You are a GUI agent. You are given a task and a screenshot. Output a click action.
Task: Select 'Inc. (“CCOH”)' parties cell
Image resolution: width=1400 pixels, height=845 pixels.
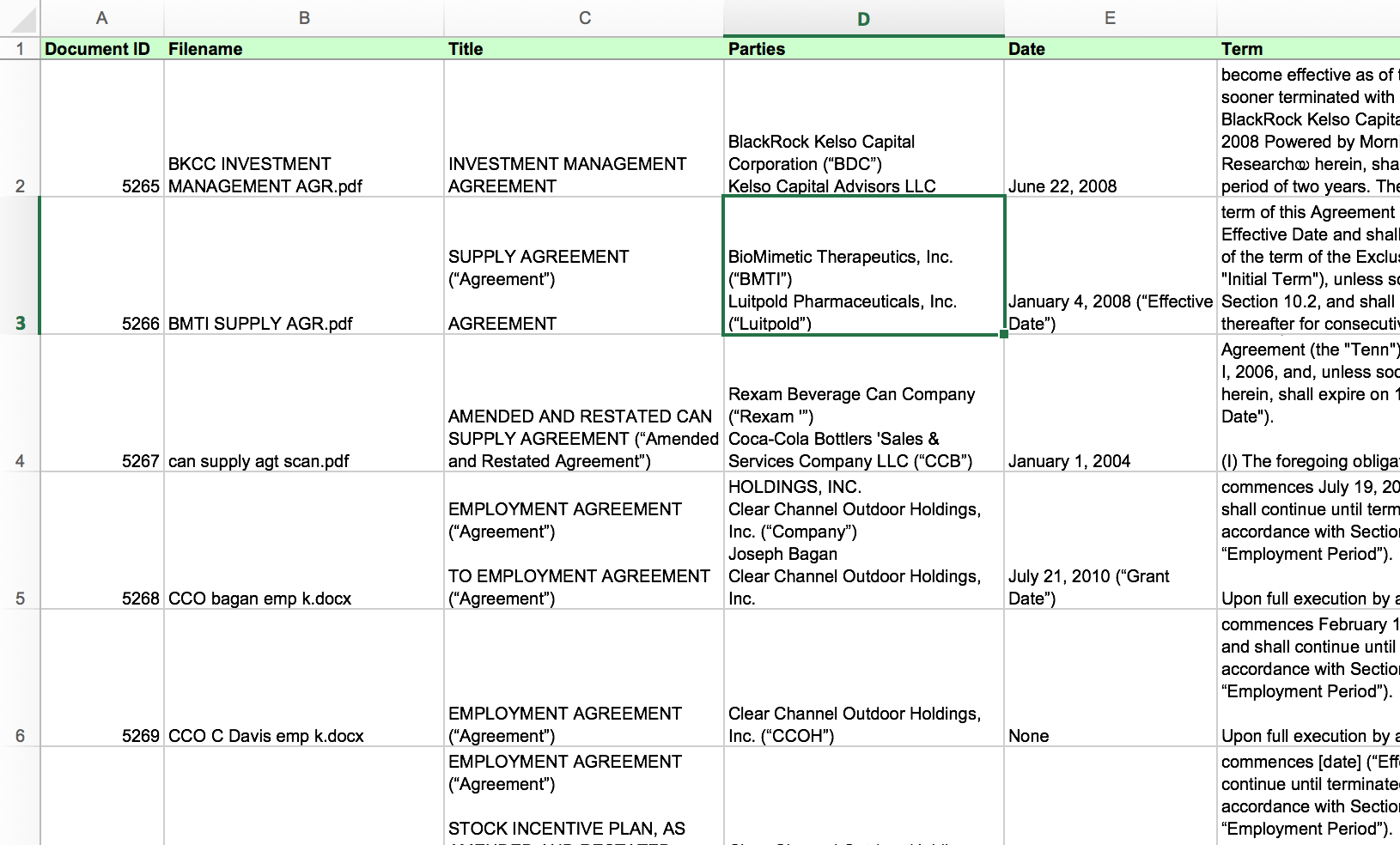point(864,678)
